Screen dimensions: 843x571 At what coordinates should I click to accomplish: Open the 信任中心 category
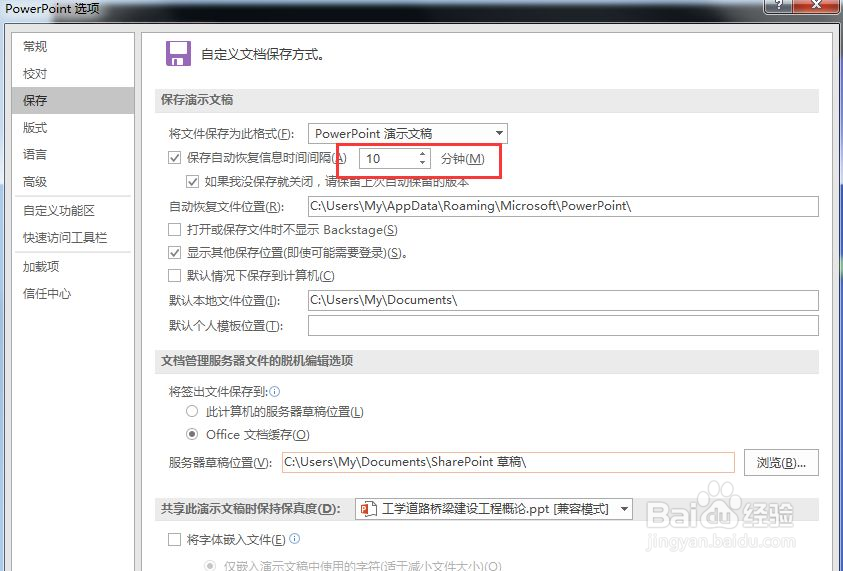click(73, 294)
